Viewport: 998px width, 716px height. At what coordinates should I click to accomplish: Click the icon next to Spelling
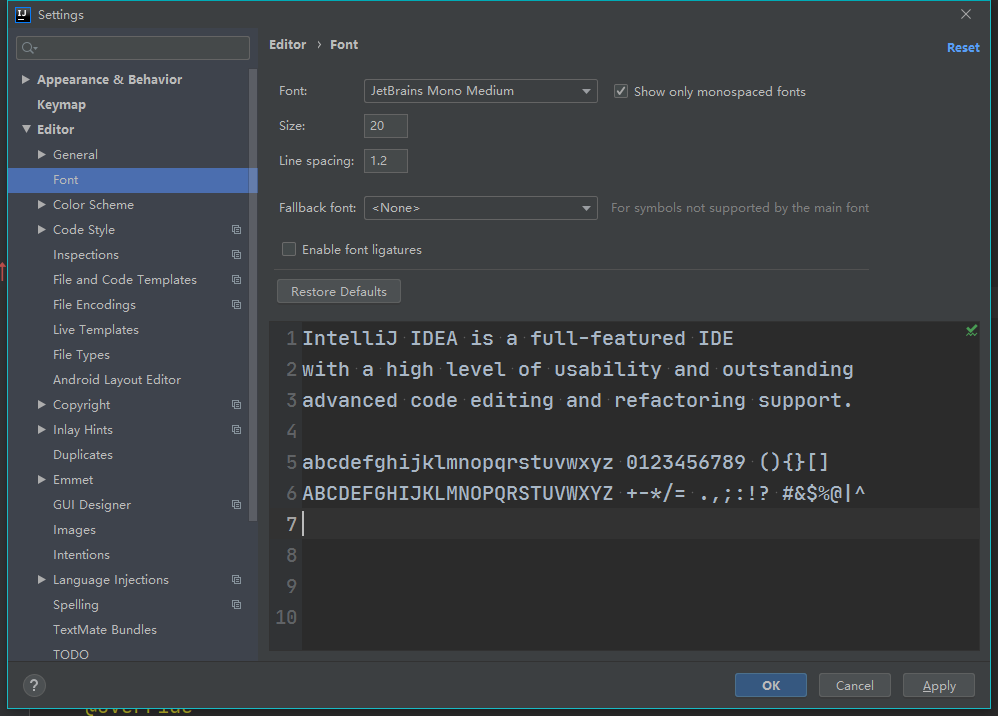[x=236, y=604]
